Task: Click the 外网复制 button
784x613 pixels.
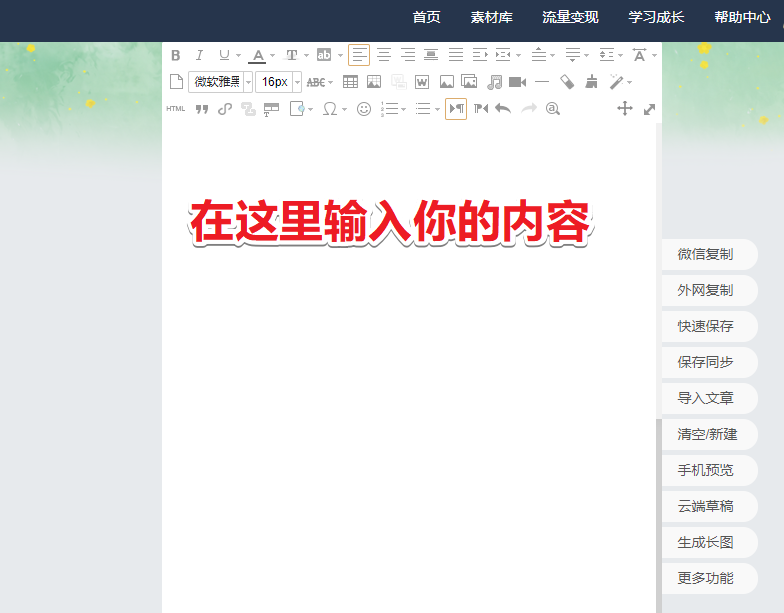Action: (x=710, y=290)
